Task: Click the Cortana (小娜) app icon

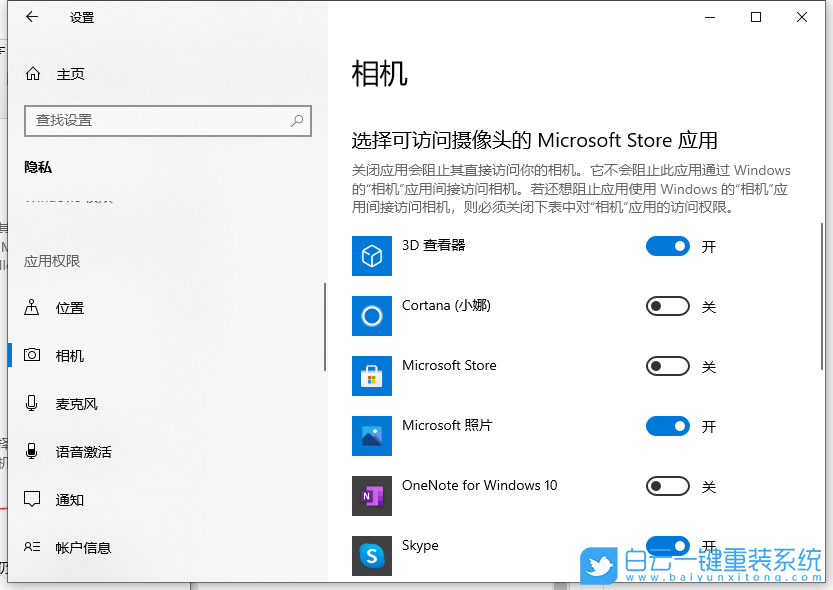Action: click(x=371, y=316)
